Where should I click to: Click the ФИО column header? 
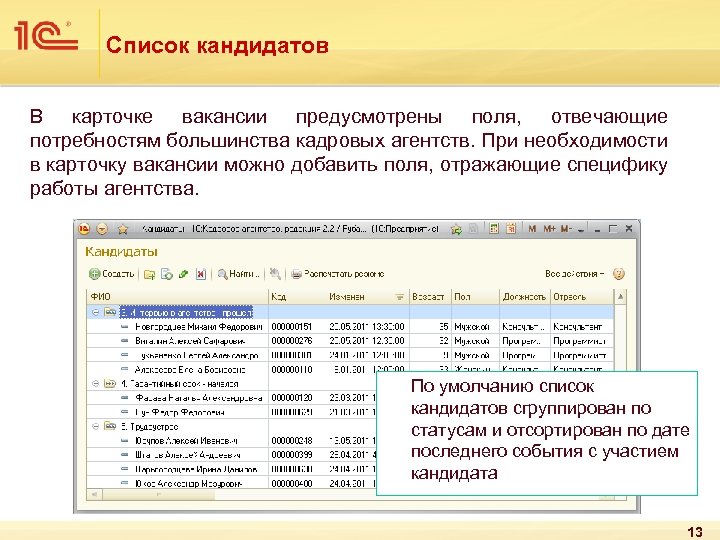click(177, 297)
